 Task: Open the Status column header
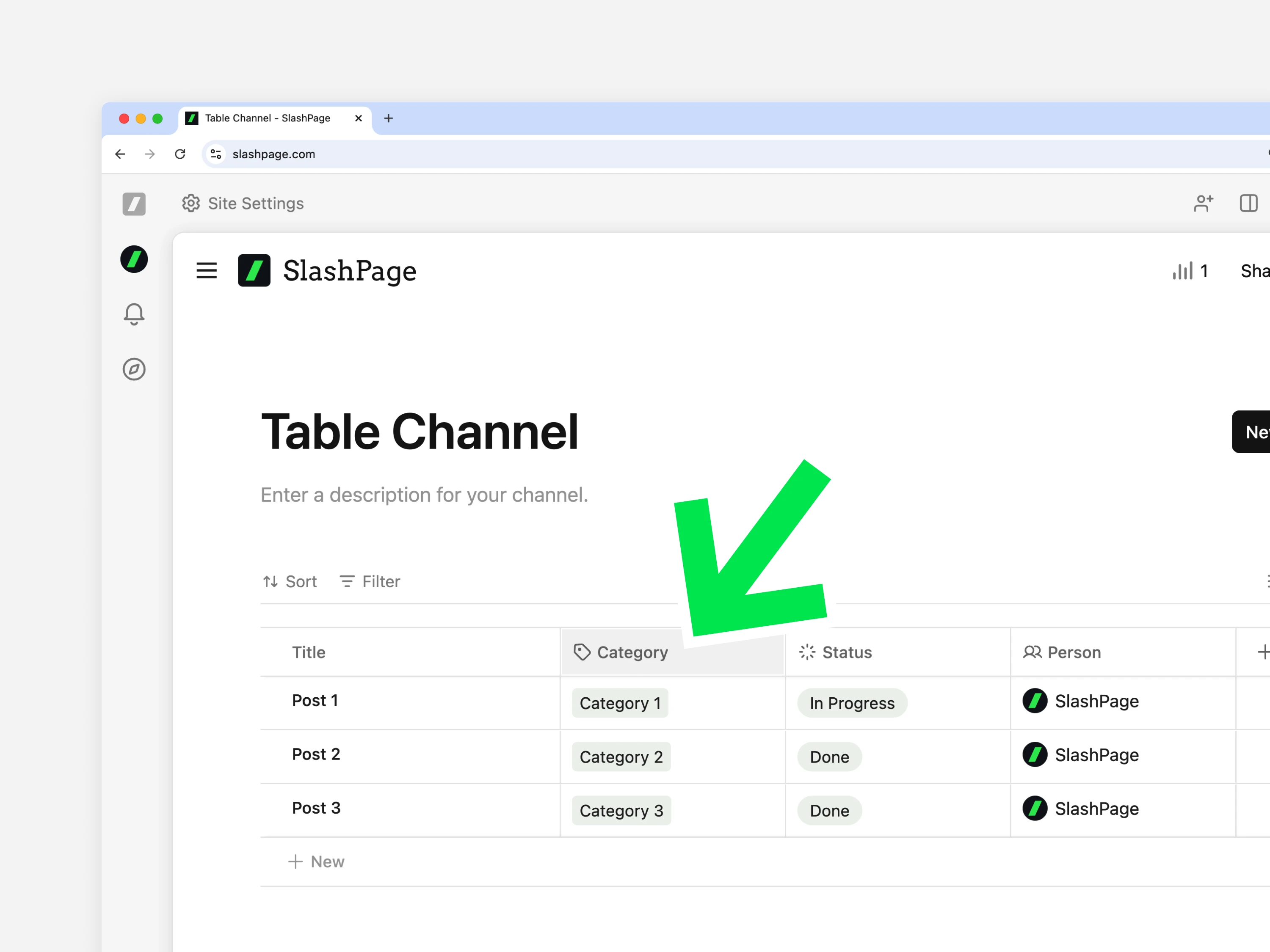coord(897,652)
